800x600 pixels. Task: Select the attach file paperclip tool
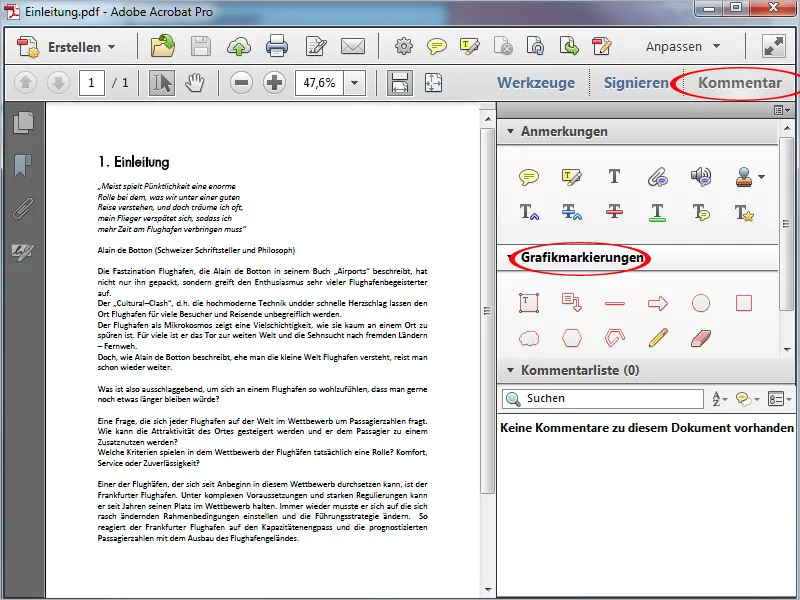coord(658,177)
